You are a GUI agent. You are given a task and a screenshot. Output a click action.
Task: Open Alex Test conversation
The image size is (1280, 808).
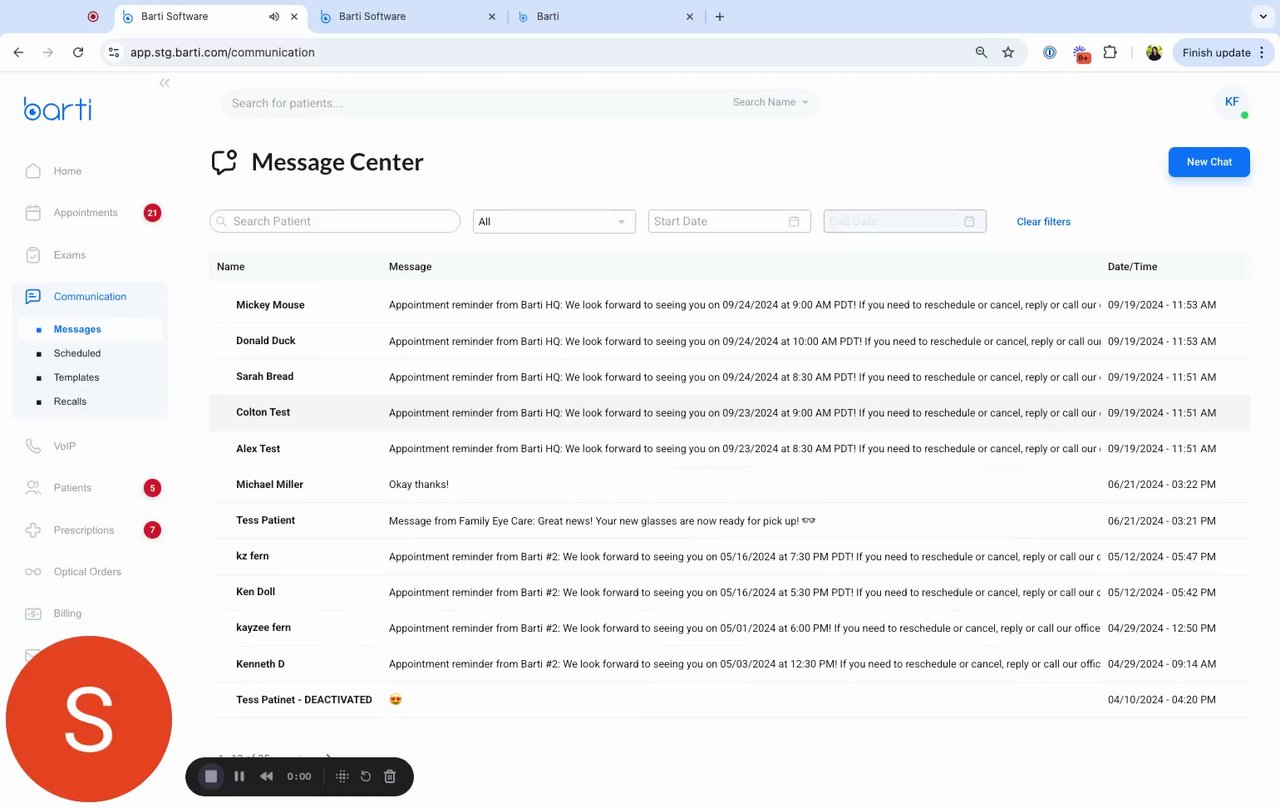point(729,449)
